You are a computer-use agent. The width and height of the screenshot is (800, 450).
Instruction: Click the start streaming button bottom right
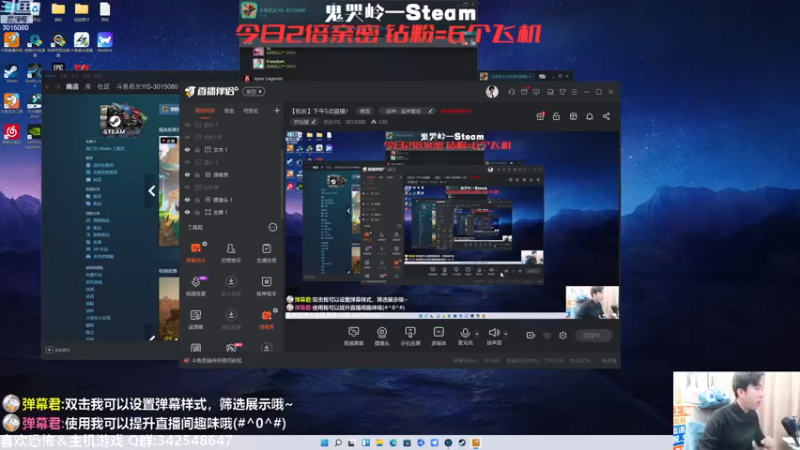pos(593,335)
